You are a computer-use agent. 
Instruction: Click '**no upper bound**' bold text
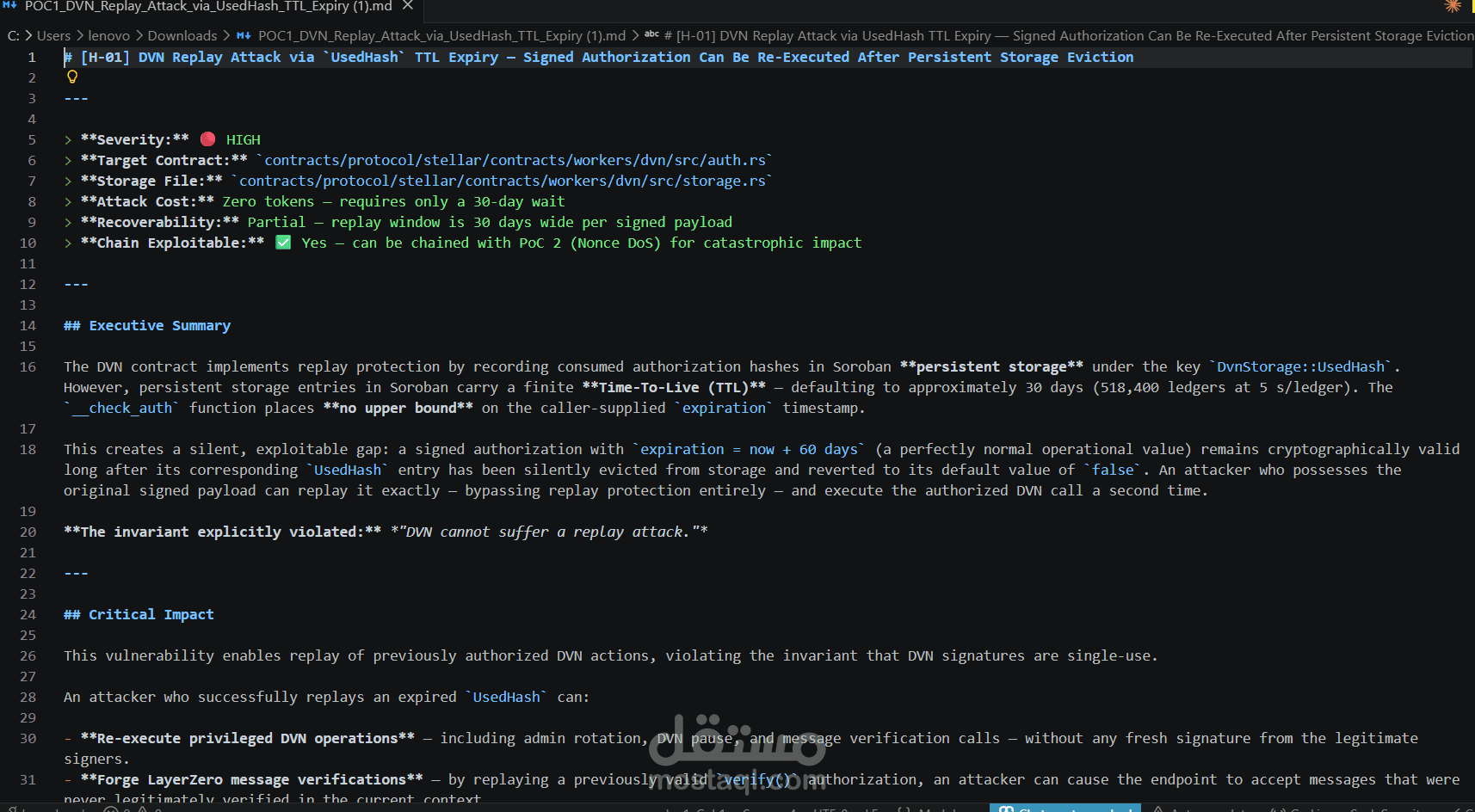(x=398, y=408)
